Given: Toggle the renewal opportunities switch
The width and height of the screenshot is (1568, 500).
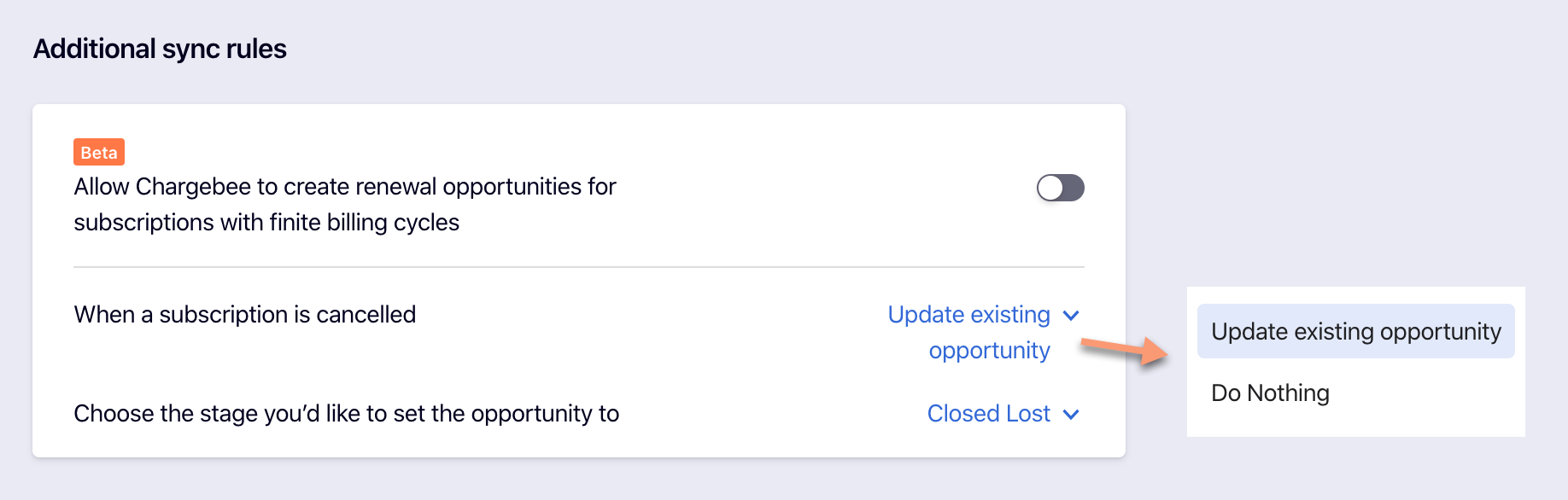Looking at the screenshot, I should 1060,188.
